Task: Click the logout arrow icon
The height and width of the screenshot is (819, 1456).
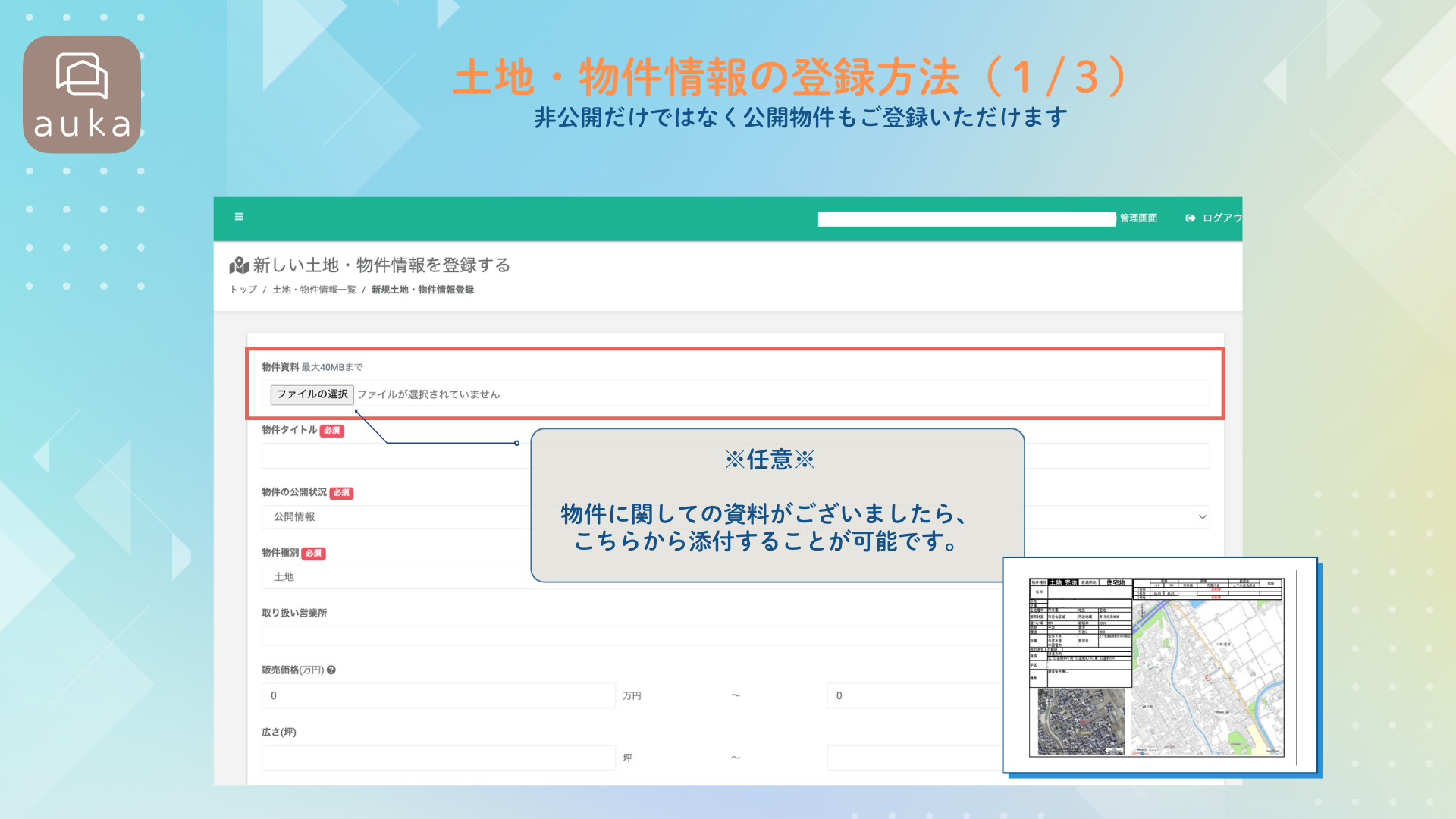Action: pyautogui.click(x=1191, y=218)
